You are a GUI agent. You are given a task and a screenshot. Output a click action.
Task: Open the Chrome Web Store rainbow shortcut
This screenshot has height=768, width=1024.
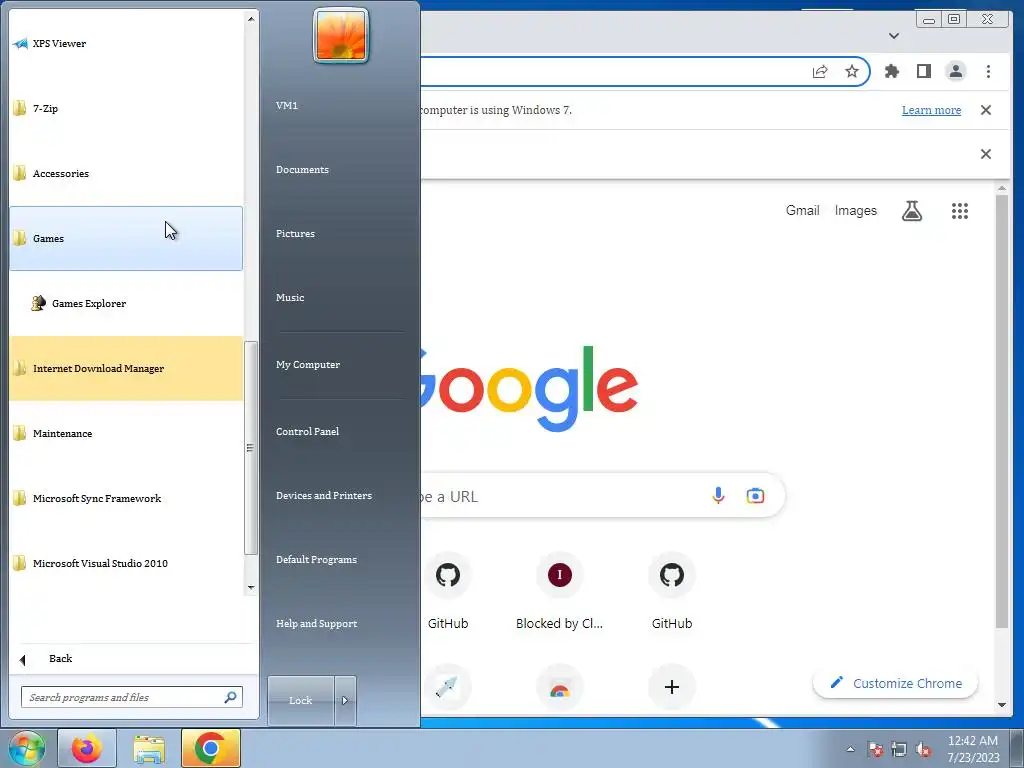(560, 687)
